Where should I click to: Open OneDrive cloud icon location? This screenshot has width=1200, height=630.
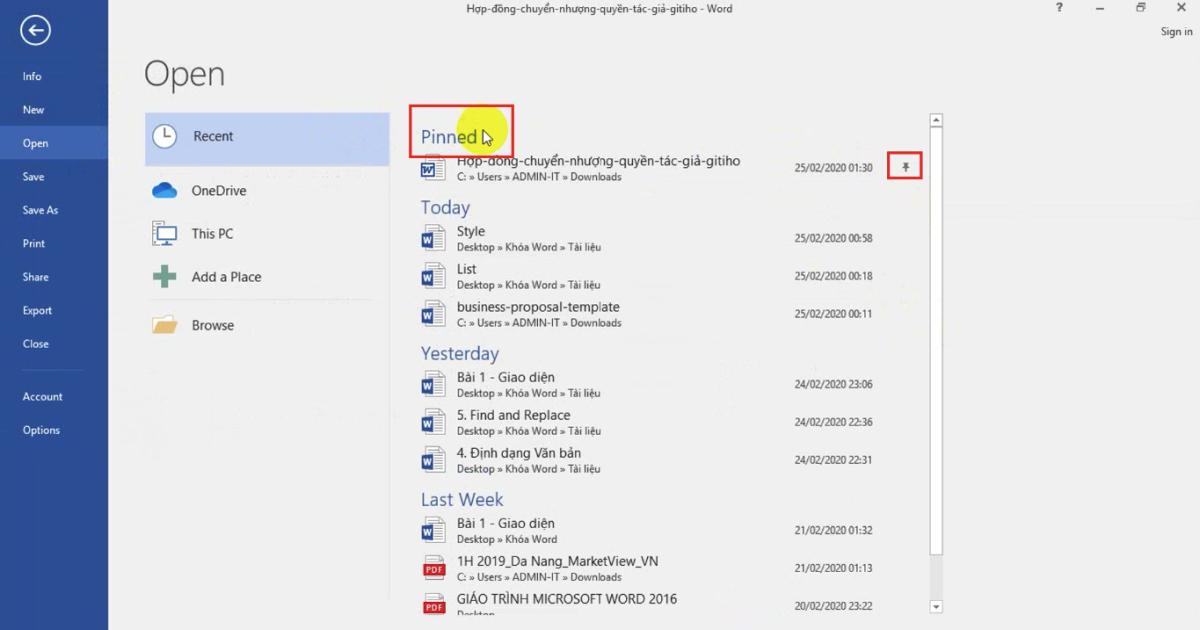[x=164, y=191]
